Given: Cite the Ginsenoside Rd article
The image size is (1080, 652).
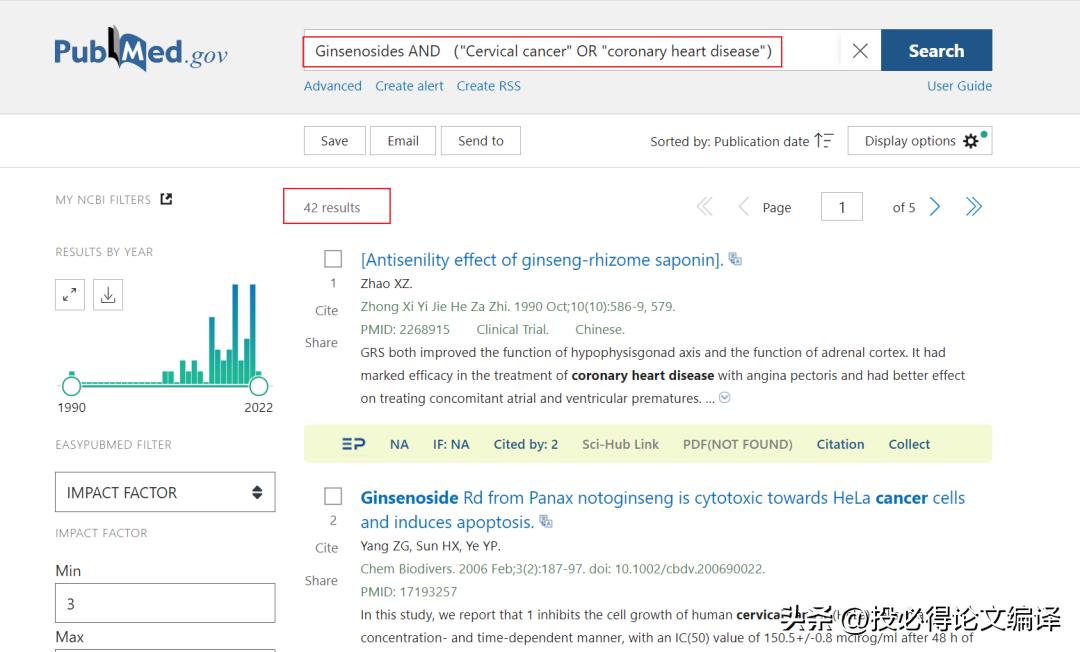Looking at the screenshot, I should (326, 548).
